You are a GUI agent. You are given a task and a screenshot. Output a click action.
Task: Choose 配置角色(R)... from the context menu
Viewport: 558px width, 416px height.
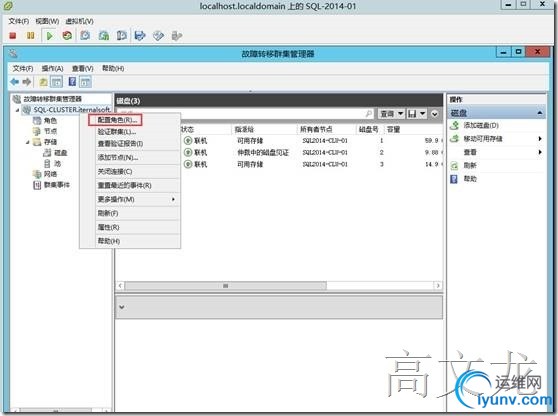117,120
